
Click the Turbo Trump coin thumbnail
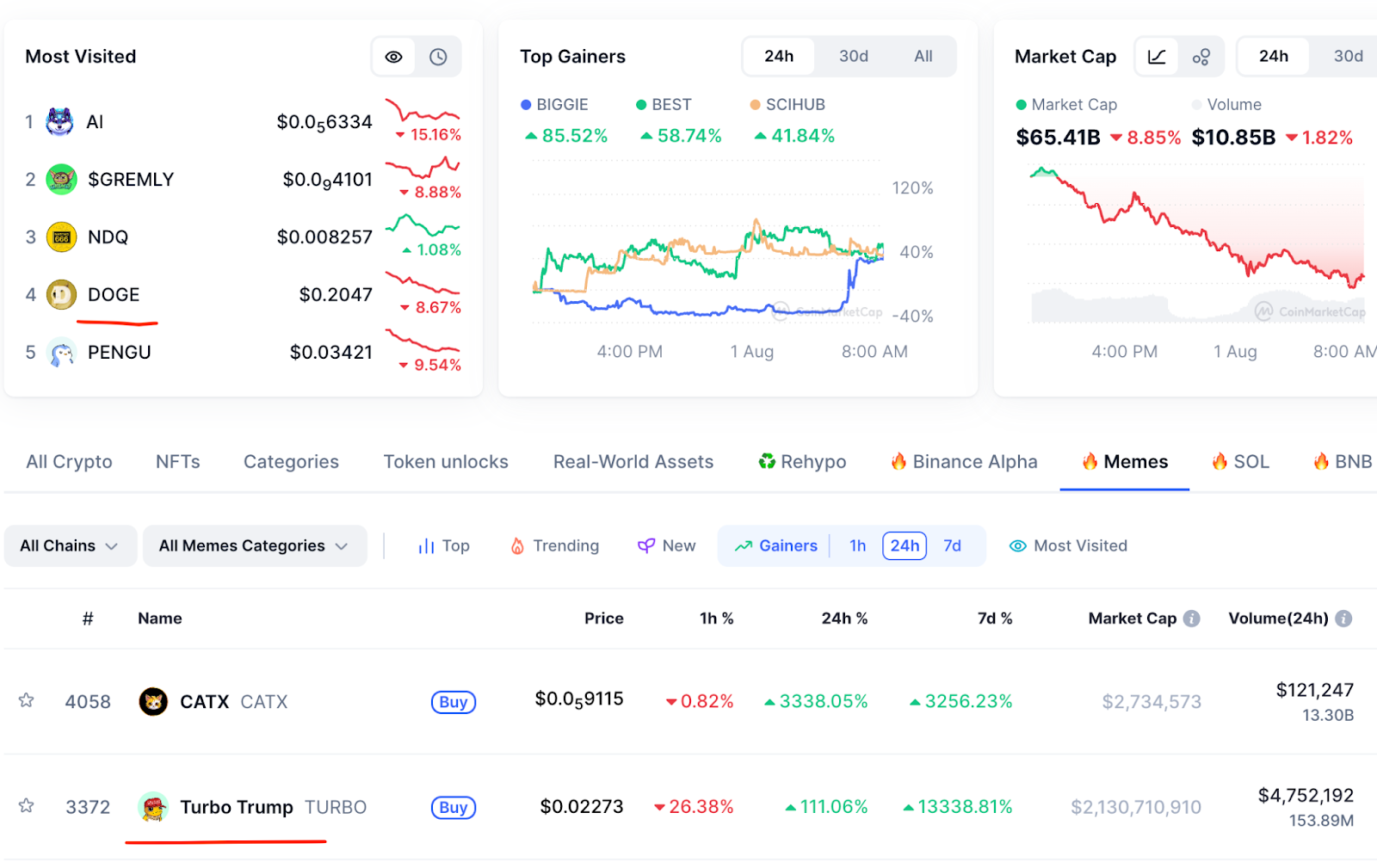click(155, 807)
